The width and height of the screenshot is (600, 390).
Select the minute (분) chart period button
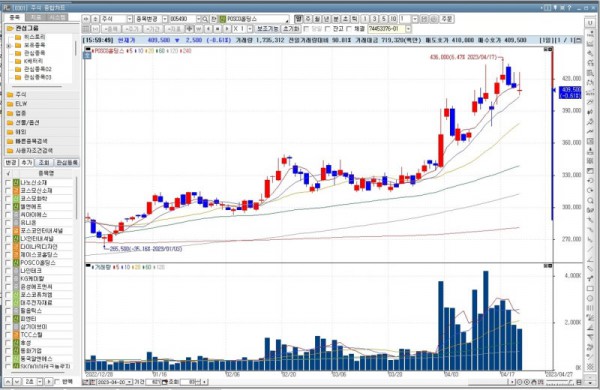point(336,19)
